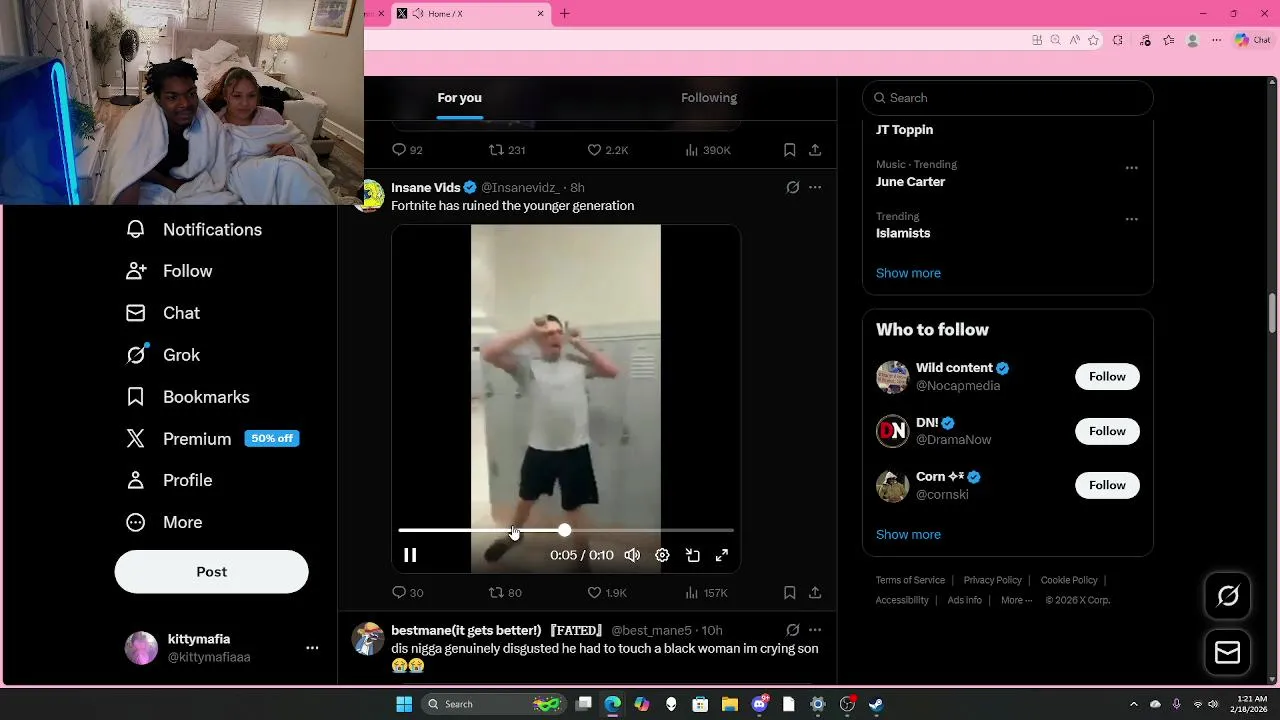Open Grok in the sidebar
1280x720 pixels.
tap(163, 355)
